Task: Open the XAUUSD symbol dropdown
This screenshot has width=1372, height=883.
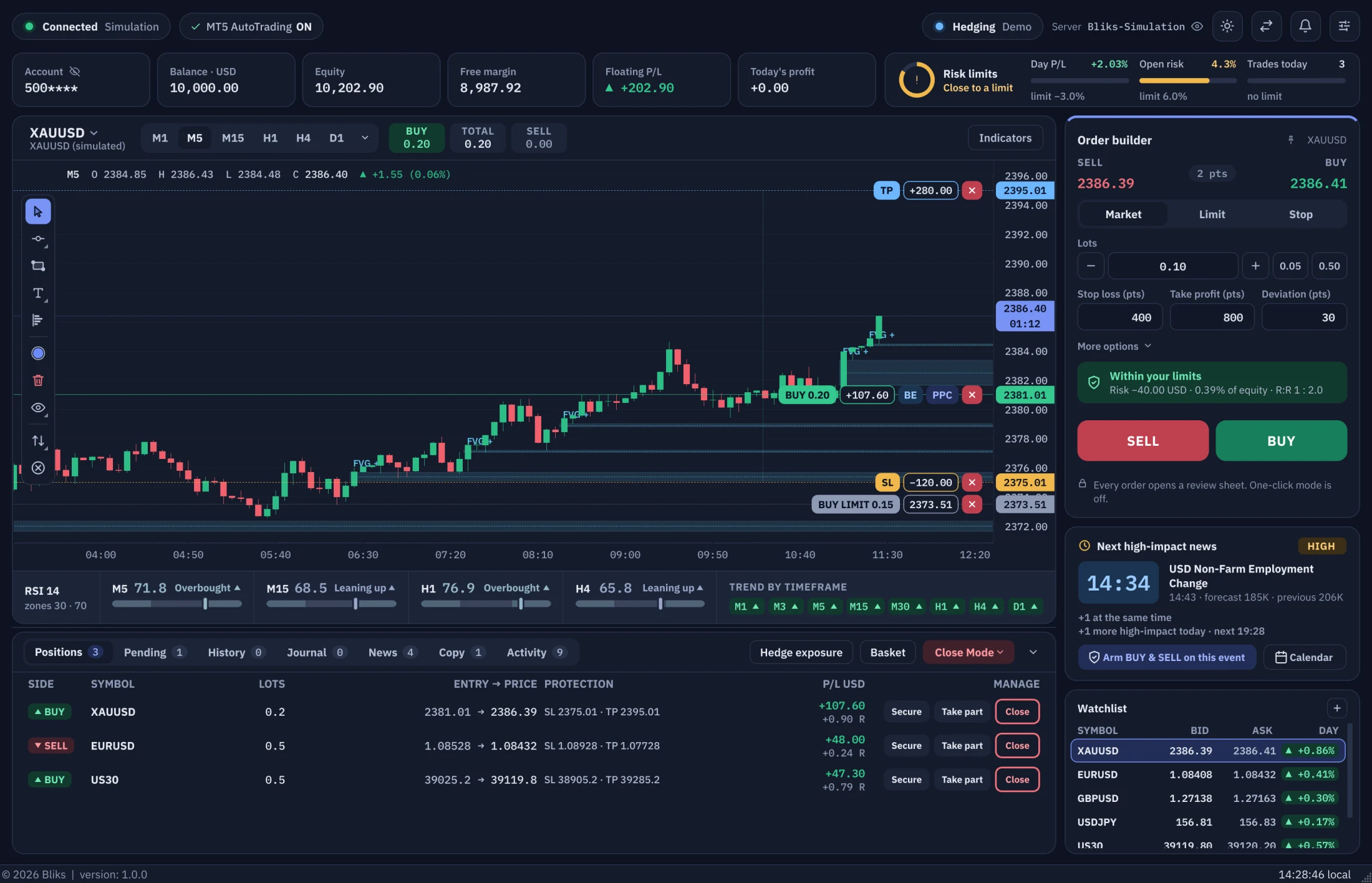Action: 64,133
